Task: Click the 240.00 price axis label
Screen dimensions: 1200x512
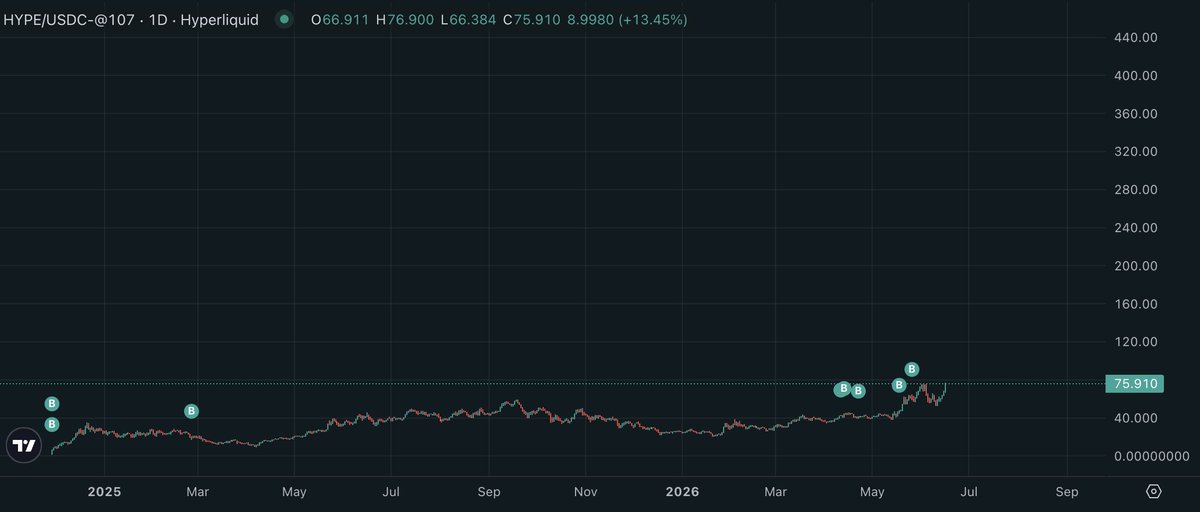Action: [1135, 228]
